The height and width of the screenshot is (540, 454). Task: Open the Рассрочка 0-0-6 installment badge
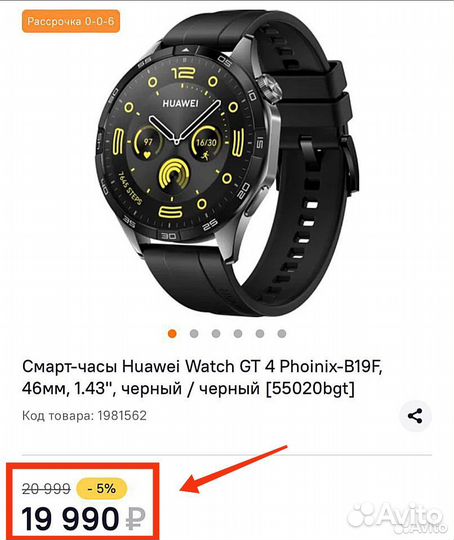(71, 21)
